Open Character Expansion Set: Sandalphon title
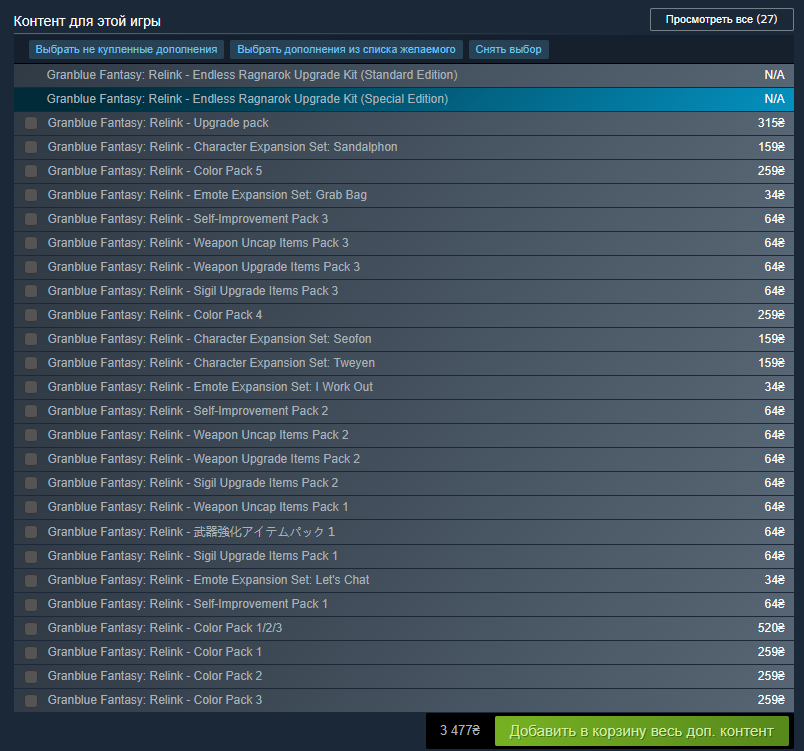The image size is (804, 751). pos(223,147)
